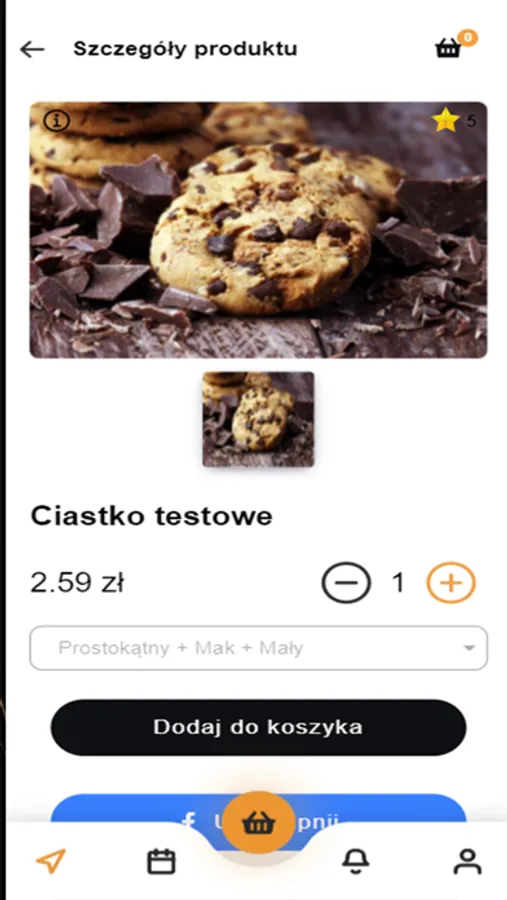This screenshot has height=900, width=507.
Task: Open notifications bell tab
Action: (x=355, y=862)
